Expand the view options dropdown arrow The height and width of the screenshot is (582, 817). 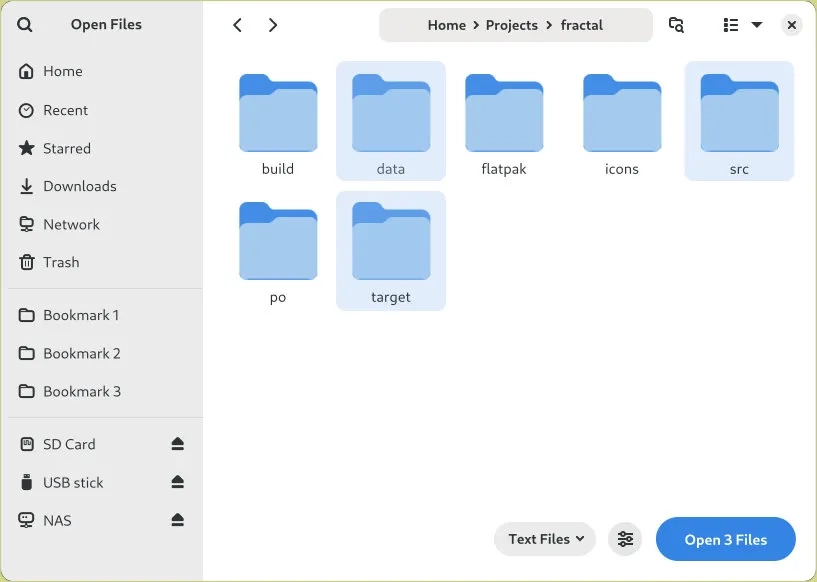coord(757,25)
